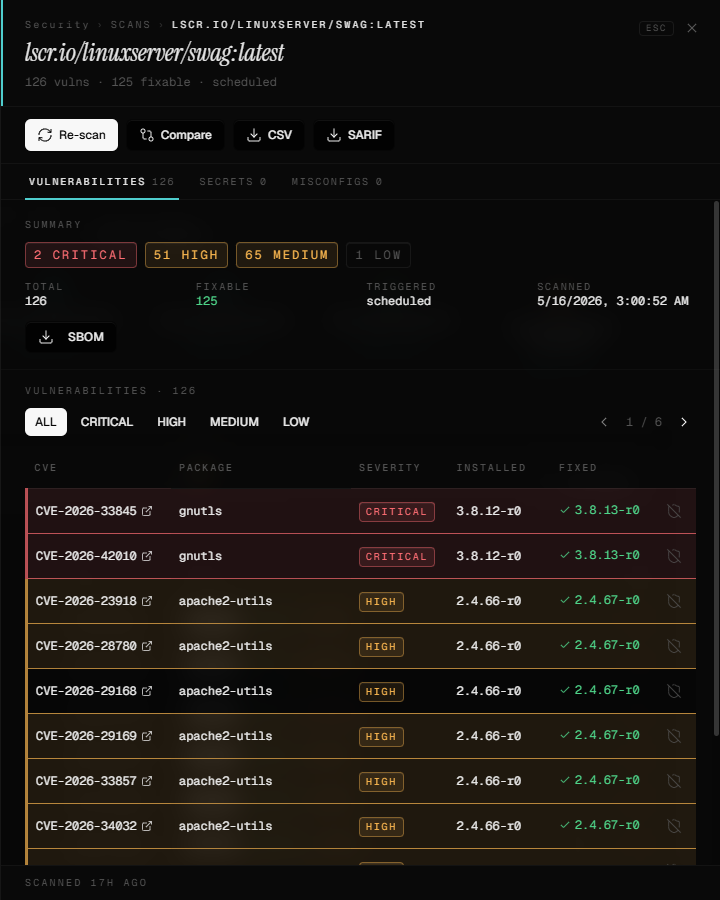Click the page indicator 1 / 6
This screenshot has width=720, height=900.
644,422
